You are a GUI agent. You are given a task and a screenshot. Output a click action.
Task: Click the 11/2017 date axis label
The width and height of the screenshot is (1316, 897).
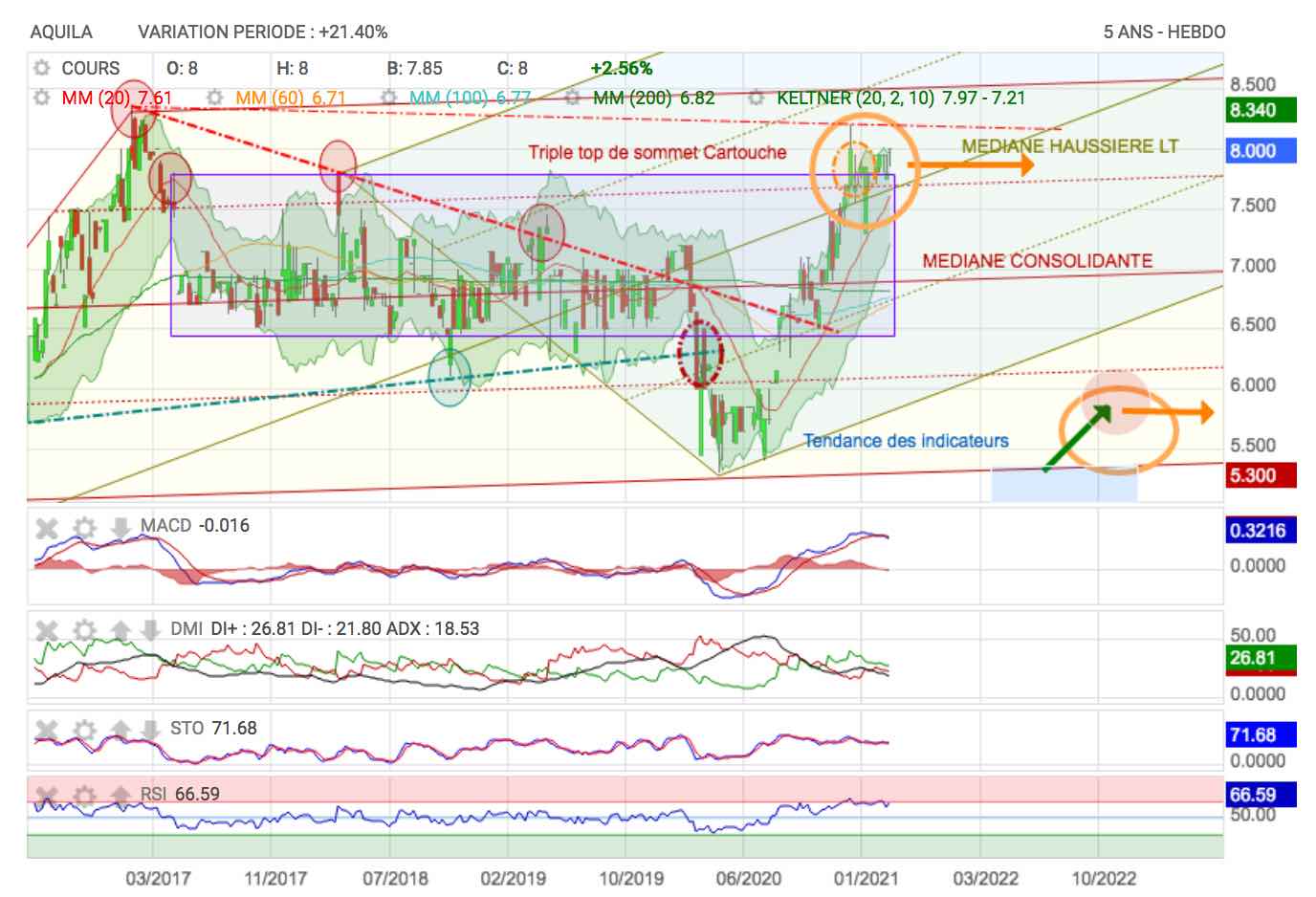[x=275, y=878]
